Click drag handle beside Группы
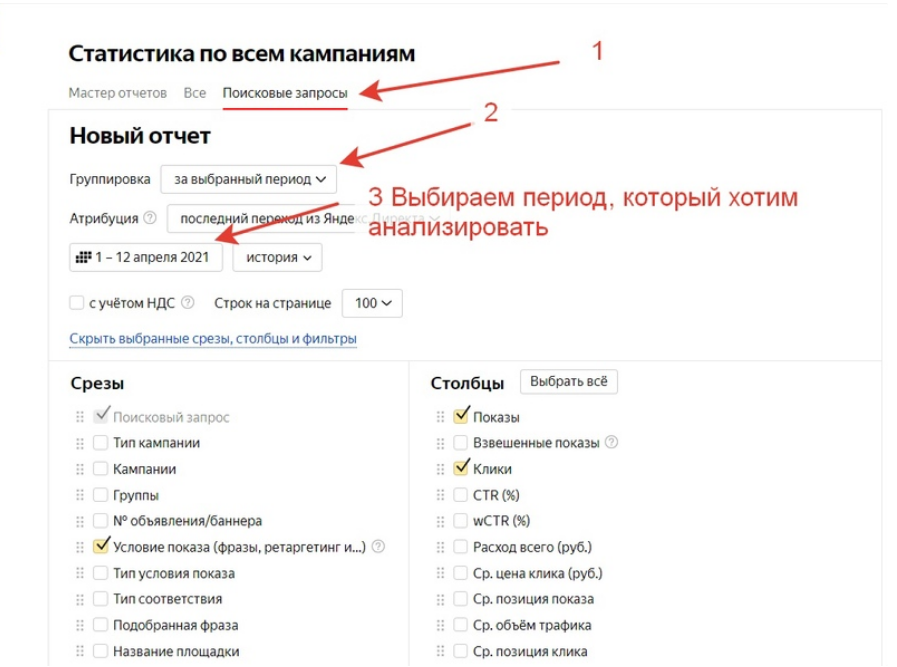Screen dimensions: 897x667 80,495
